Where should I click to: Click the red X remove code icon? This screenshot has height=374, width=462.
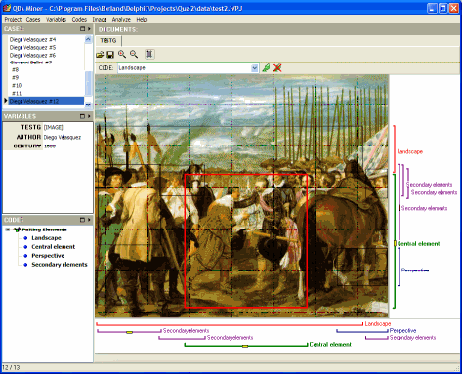(x=277, y=68)
